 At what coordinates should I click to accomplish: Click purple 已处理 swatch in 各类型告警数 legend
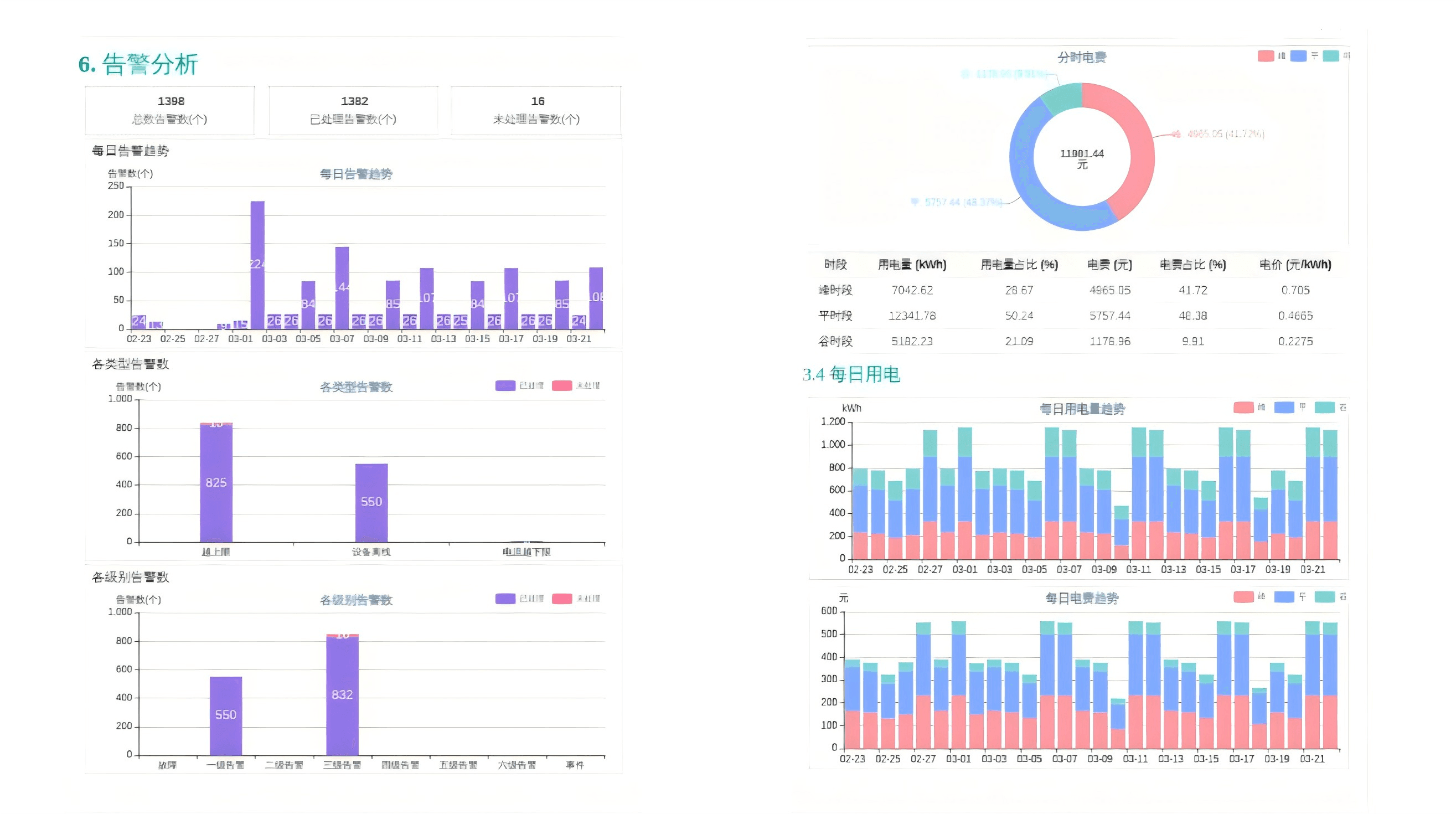pos(505,385)
